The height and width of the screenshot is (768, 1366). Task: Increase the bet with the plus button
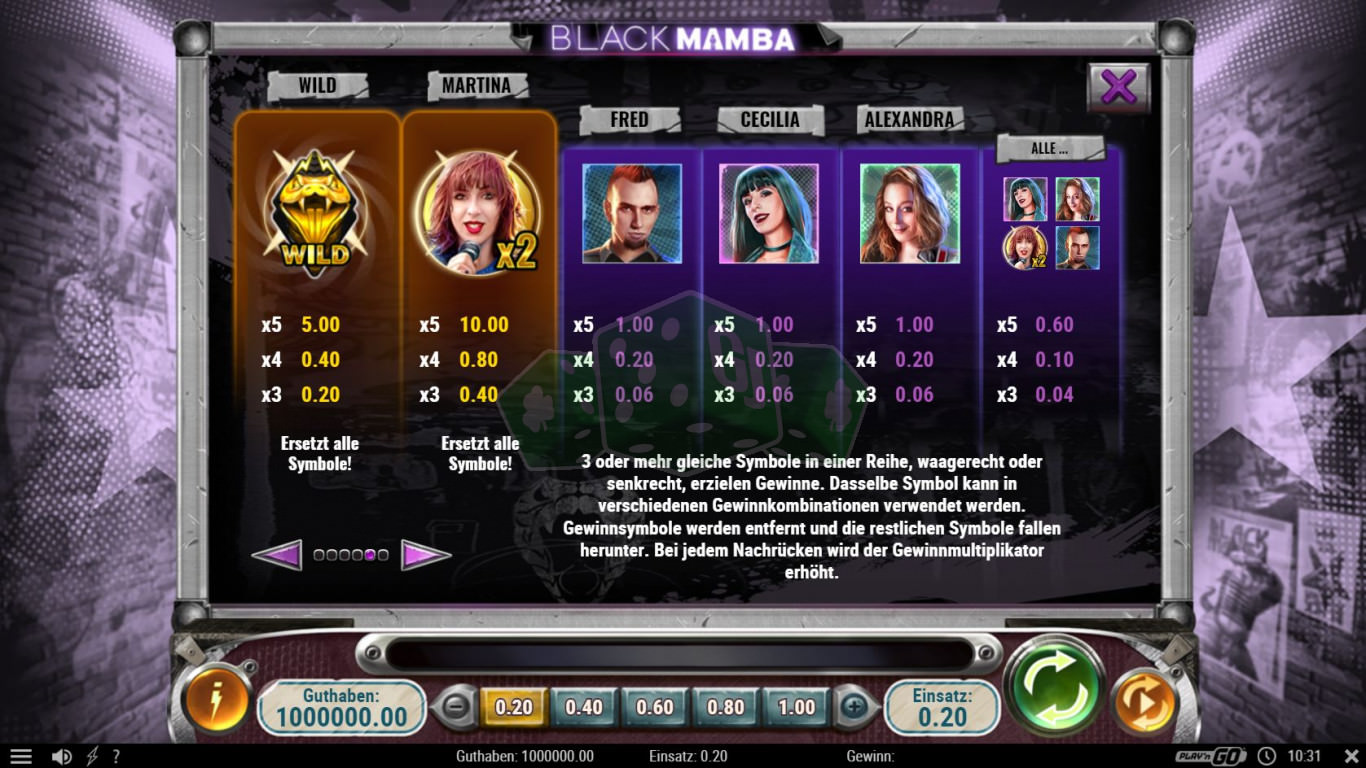coord(853,707)
